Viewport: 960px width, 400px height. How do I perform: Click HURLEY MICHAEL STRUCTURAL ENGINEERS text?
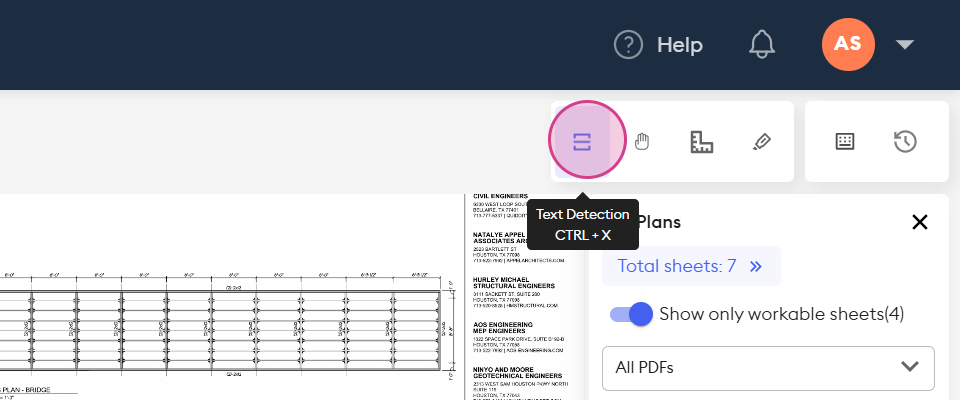[x=514, y=282]
